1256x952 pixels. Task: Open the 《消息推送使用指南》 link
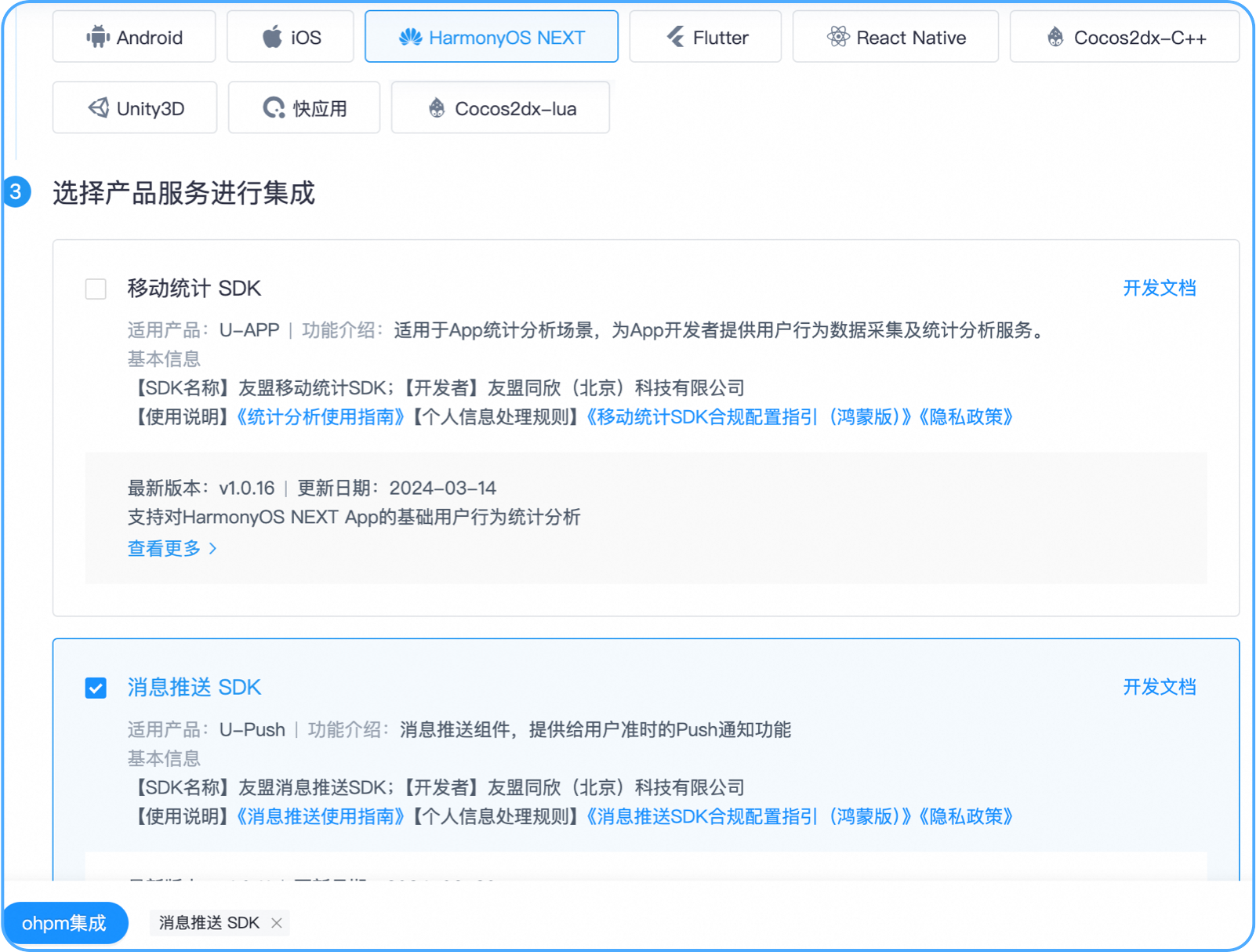pos(320,817)
